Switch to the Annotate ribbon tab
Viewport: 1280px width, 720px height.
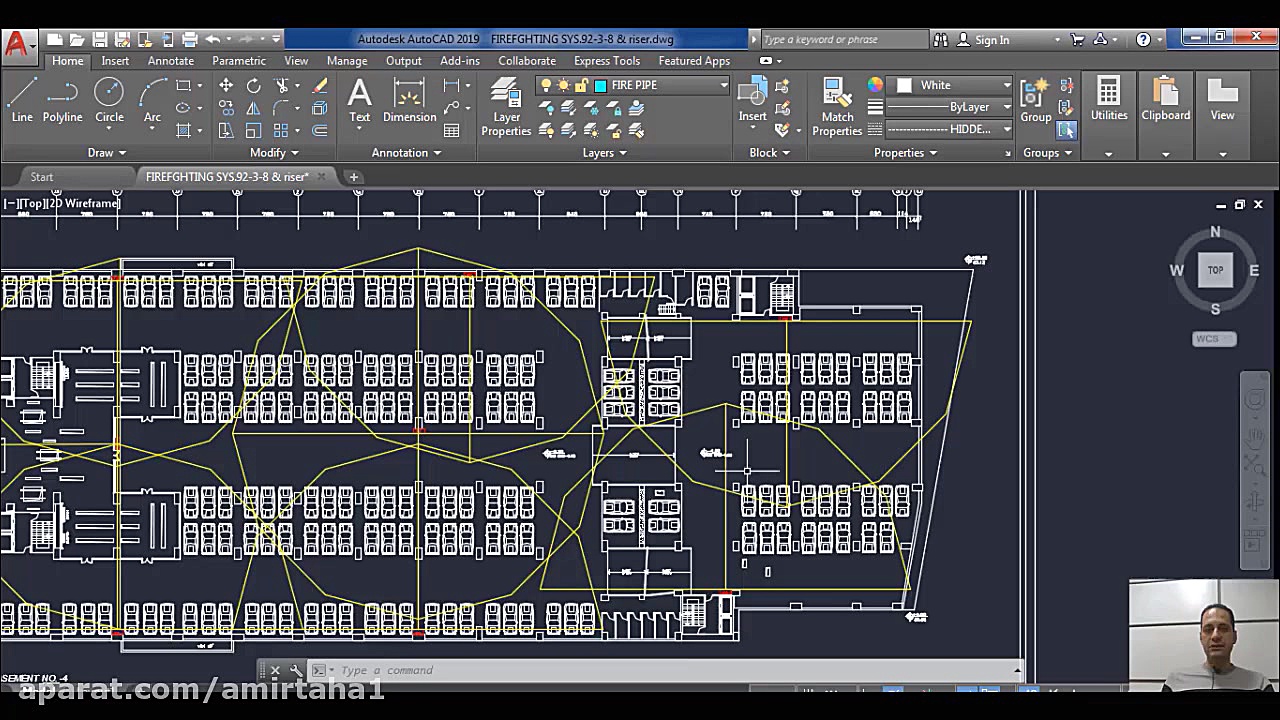170,61
